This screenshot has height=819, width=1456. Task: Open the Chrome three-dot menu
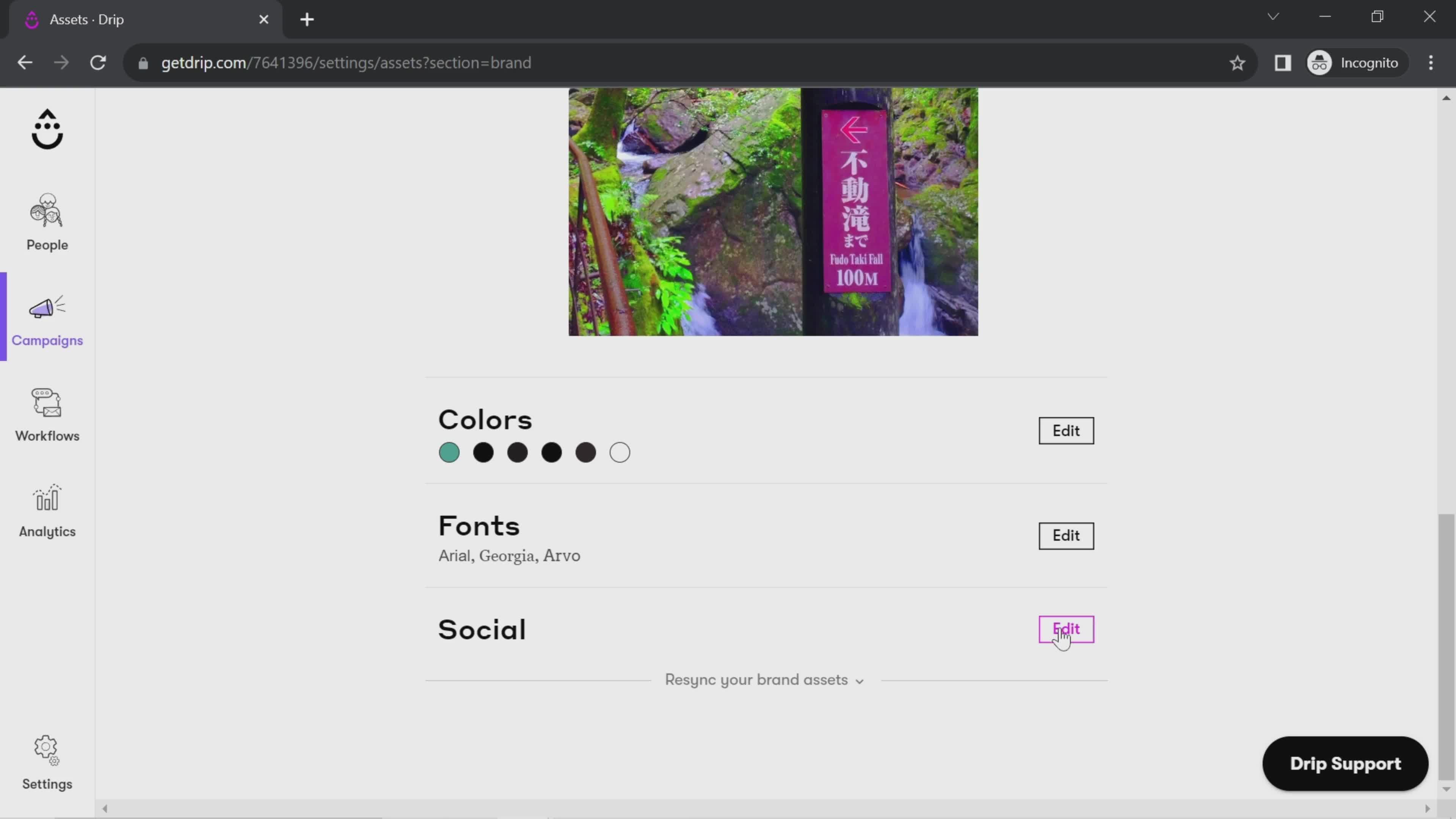[x=1431, y=63]
